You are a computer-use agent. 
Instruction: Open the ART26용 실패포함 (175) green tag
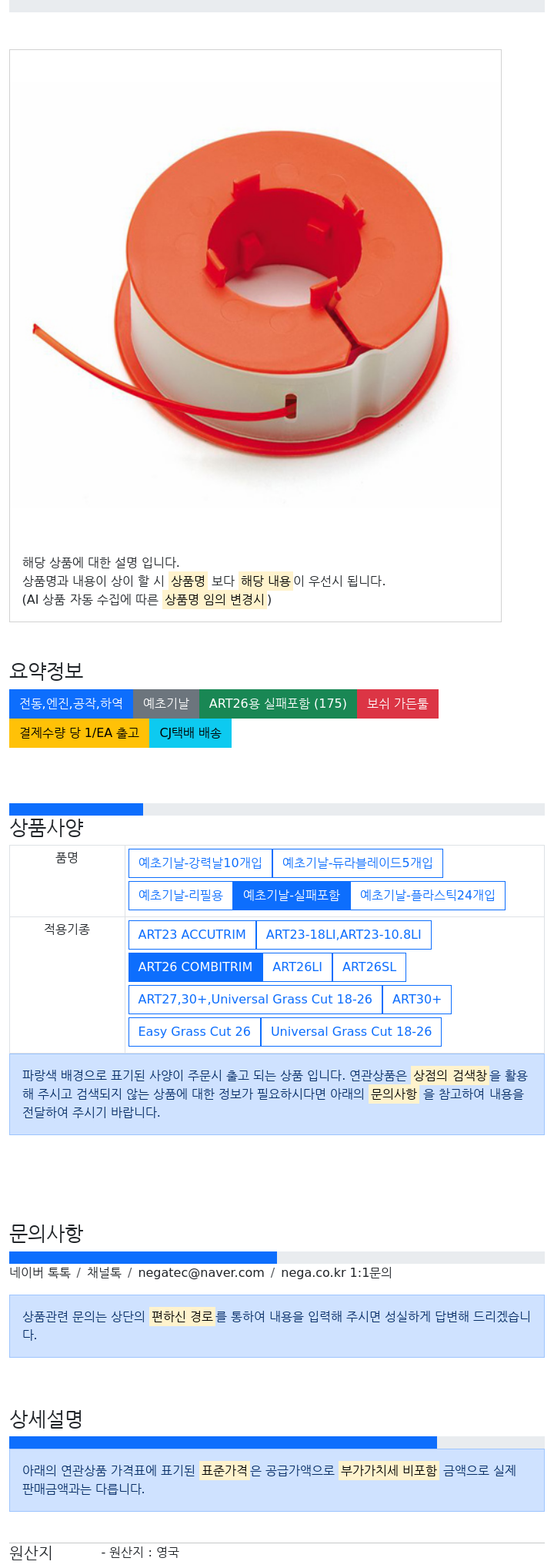(278, 704)
